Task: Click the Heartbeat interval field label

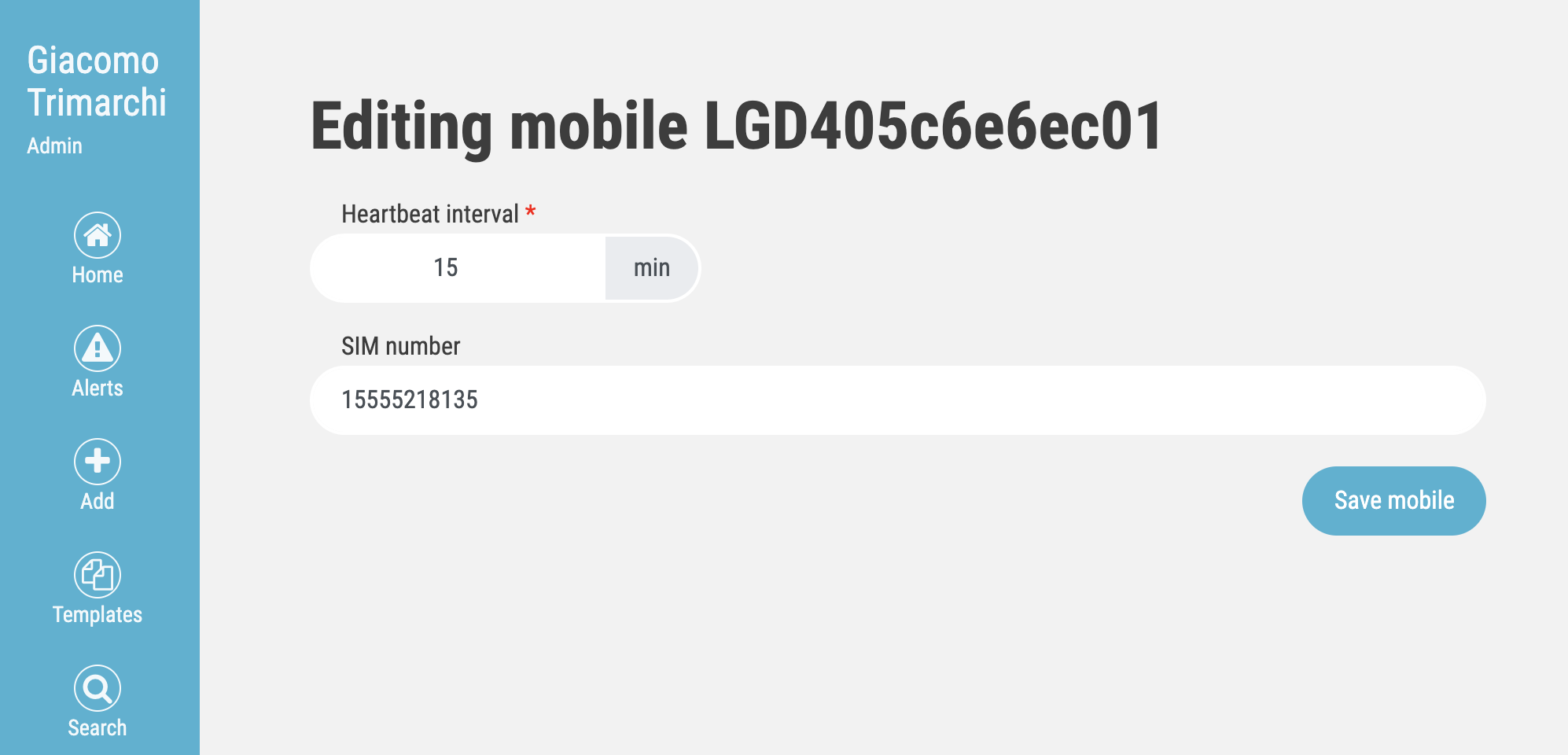Action: (429, 214)
